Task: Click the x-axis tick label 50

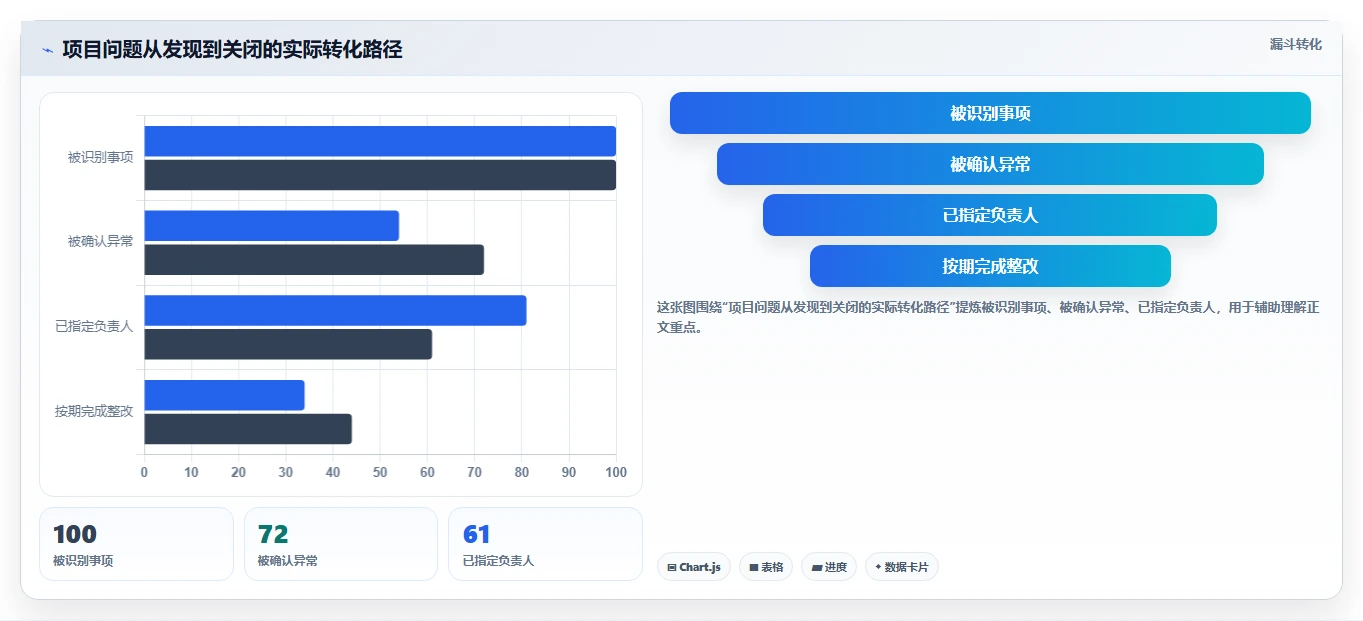Action: [380, 472]
